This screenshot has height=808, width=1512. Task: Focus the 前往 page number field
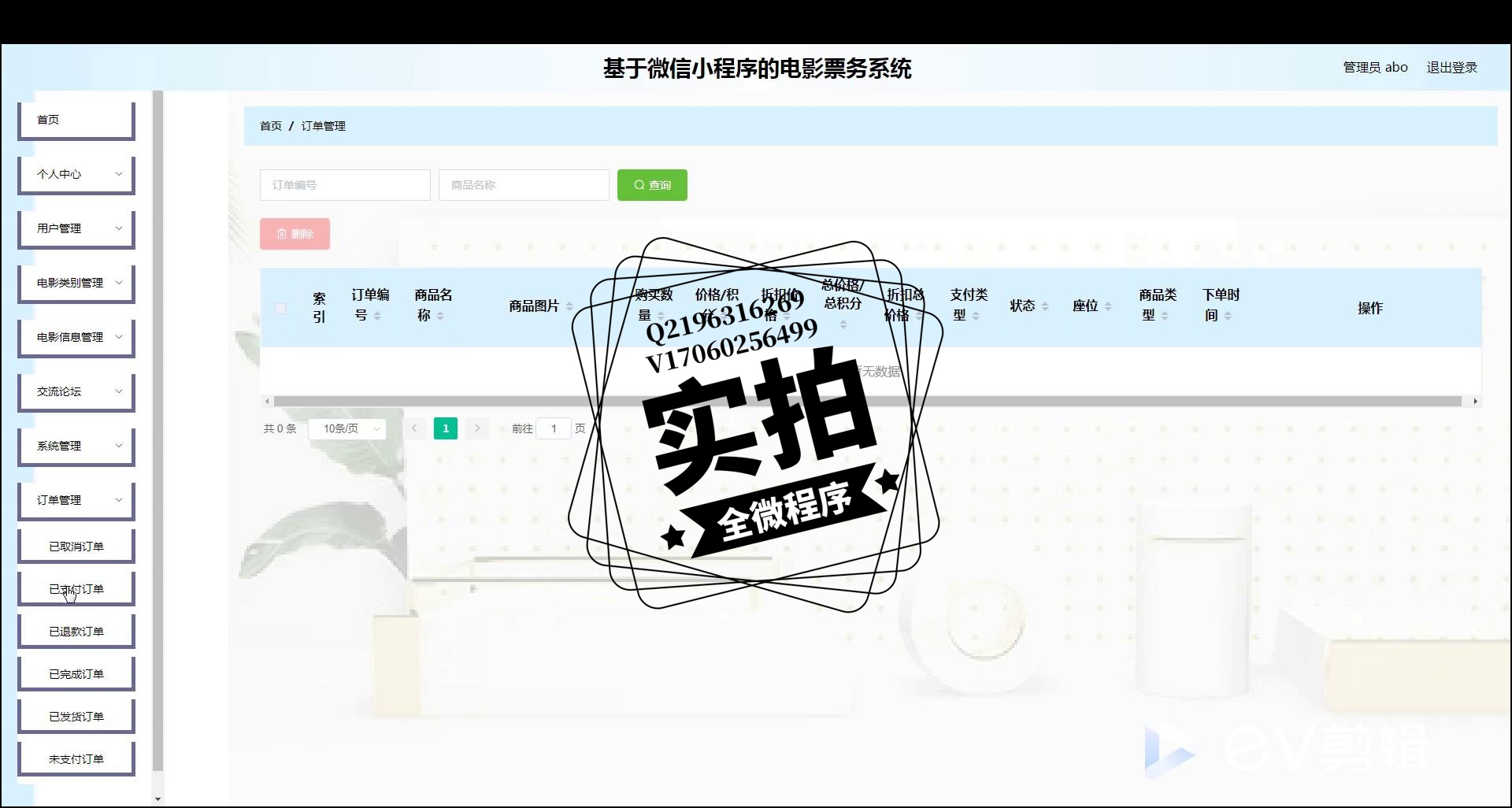click(554, 428)
